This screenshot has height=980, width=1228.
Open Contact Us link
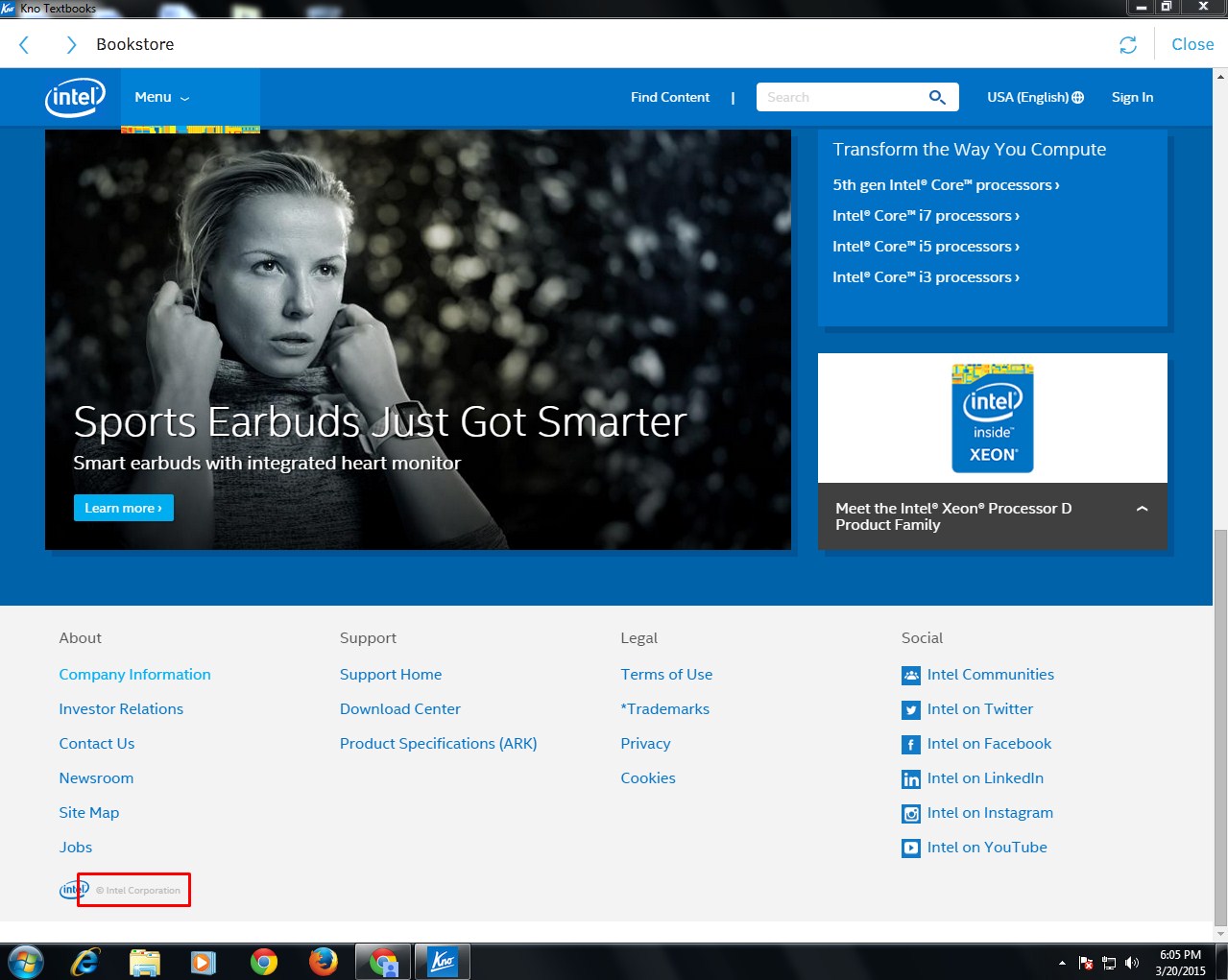(x=97, y=744)
